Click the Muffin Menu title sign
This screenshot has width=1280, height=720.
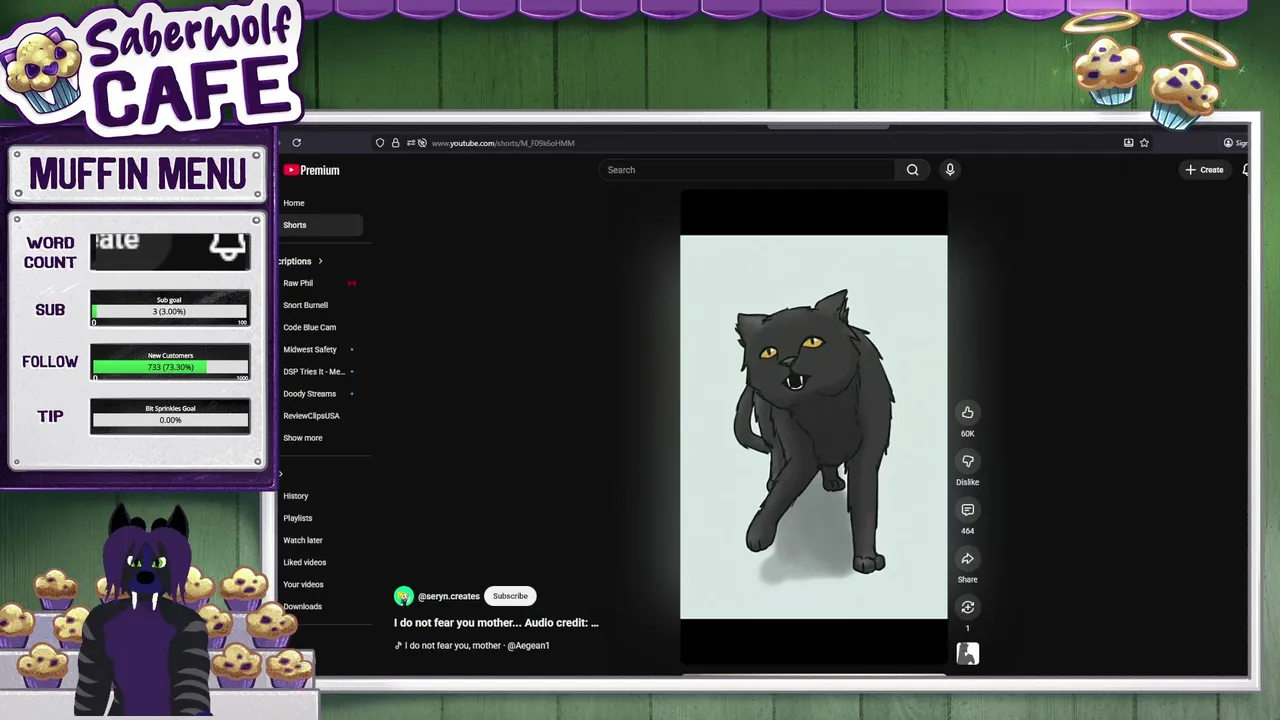click(x=137, y=175)
